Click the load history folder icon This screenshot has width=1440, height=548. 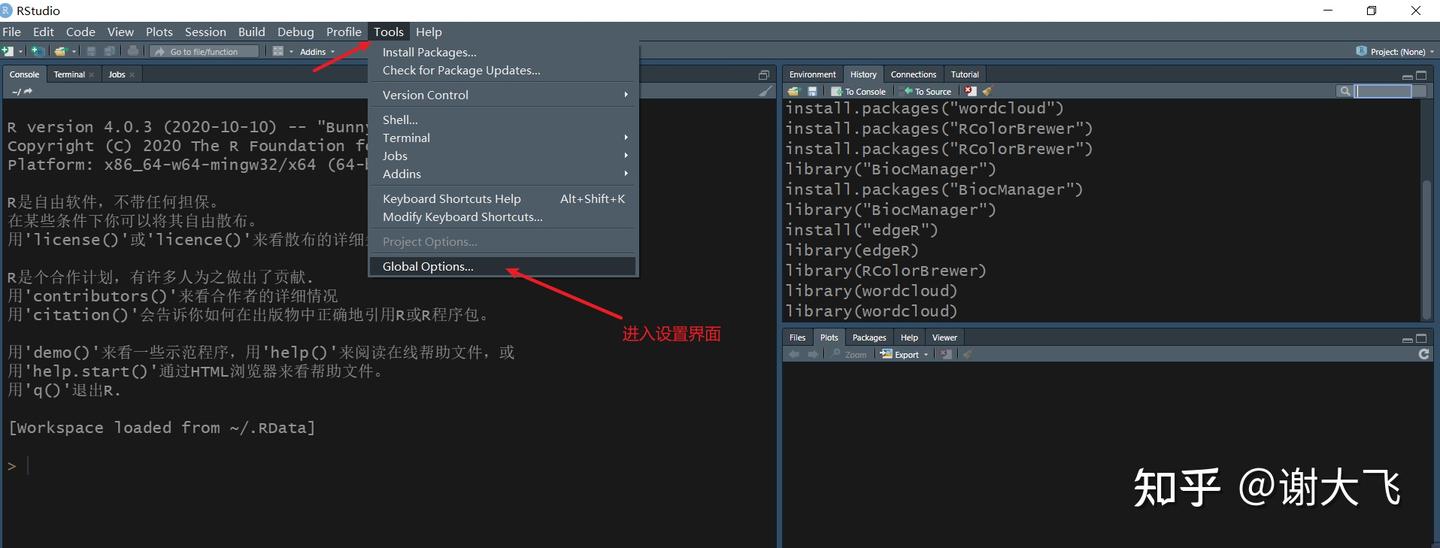pos(793,91)
